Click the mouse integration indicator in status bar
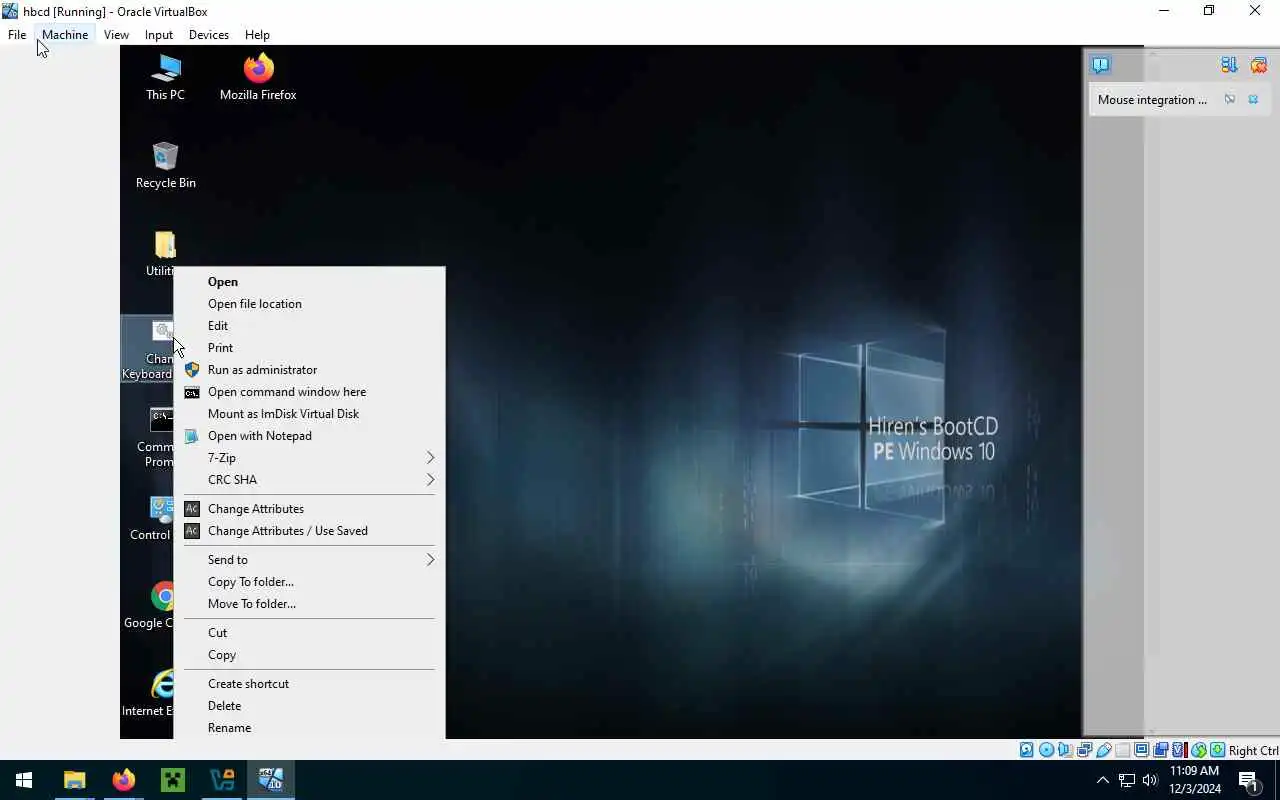The width and height of the screenshot is (1280, 800). 1199,750
